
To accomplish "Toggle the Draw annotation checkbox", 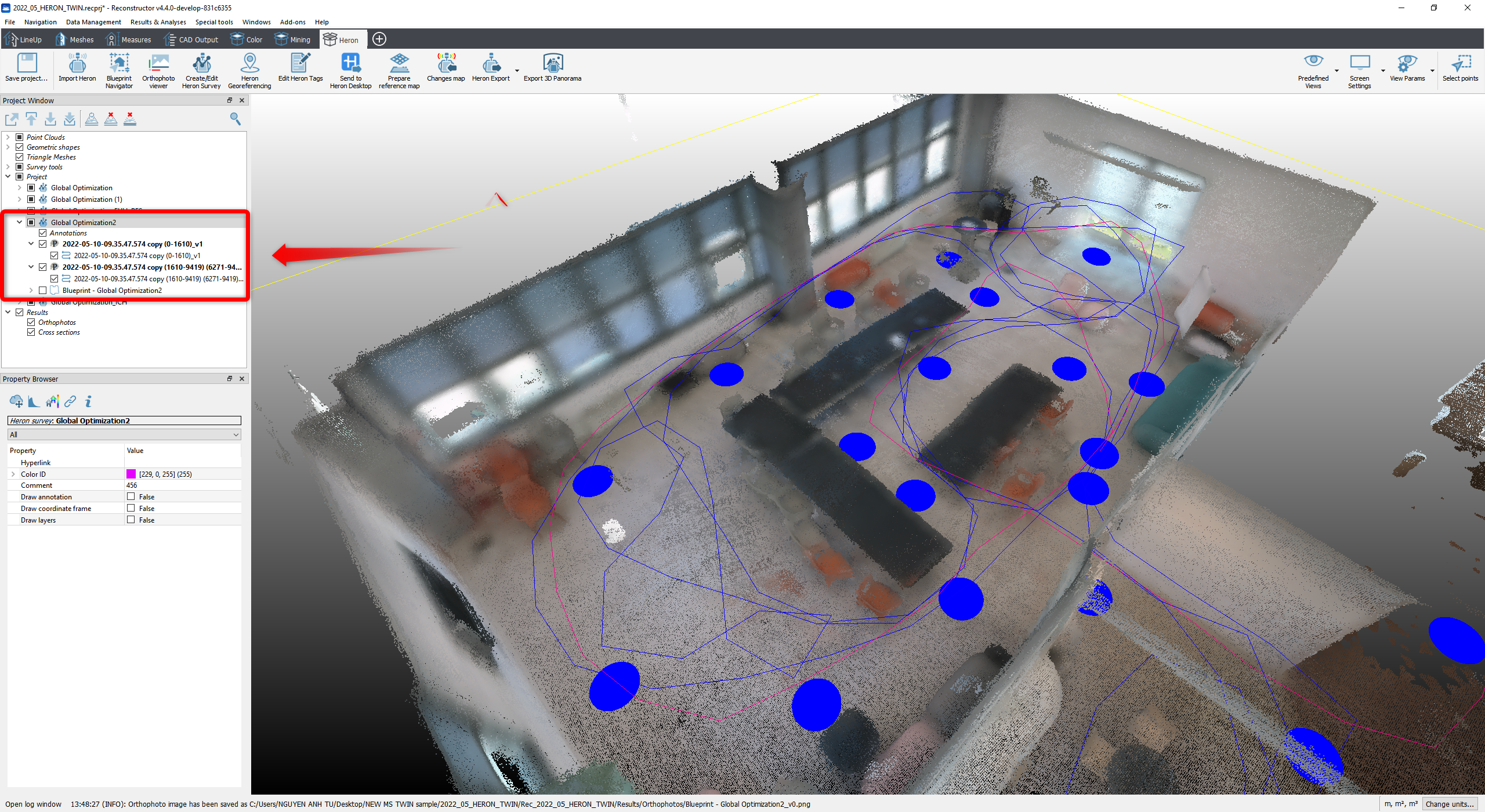I will (x=131, y=497).
